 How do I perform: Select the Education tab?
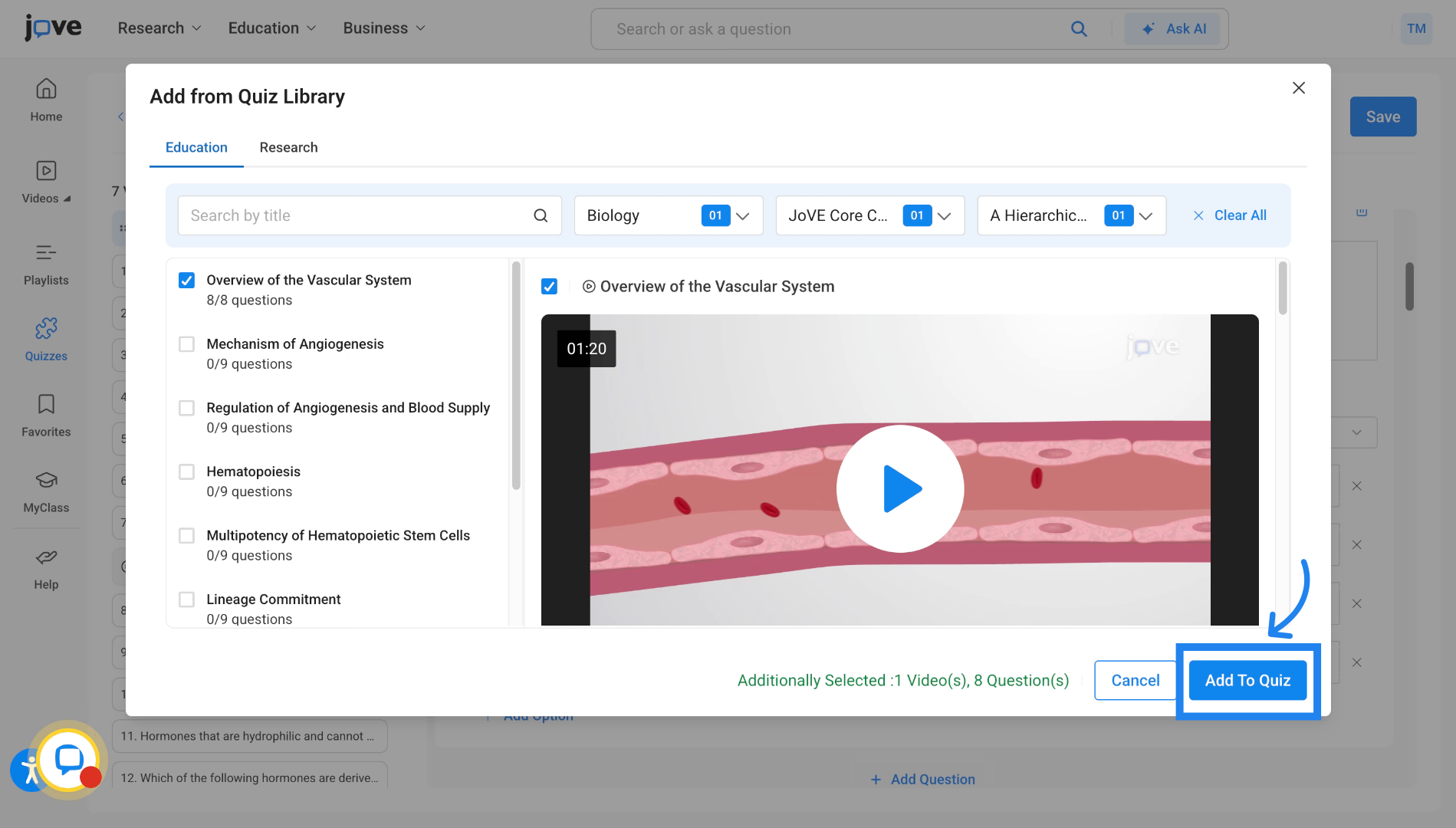click(196, 147)
